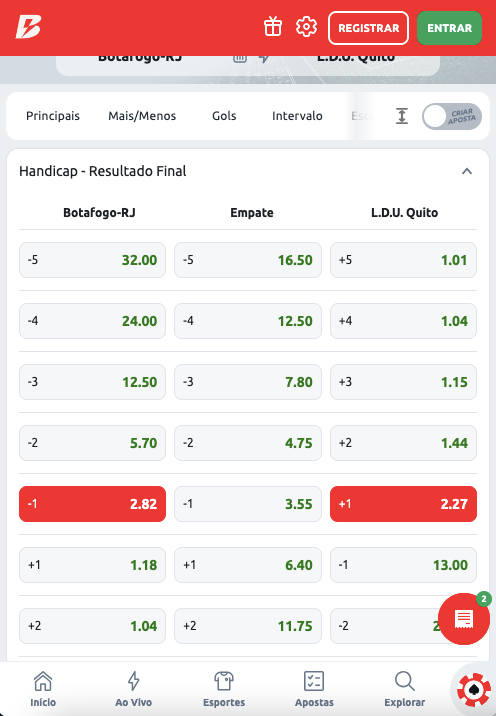
Task: Select Empate -3 odds 7.80
Action: [x=248, y=382]
